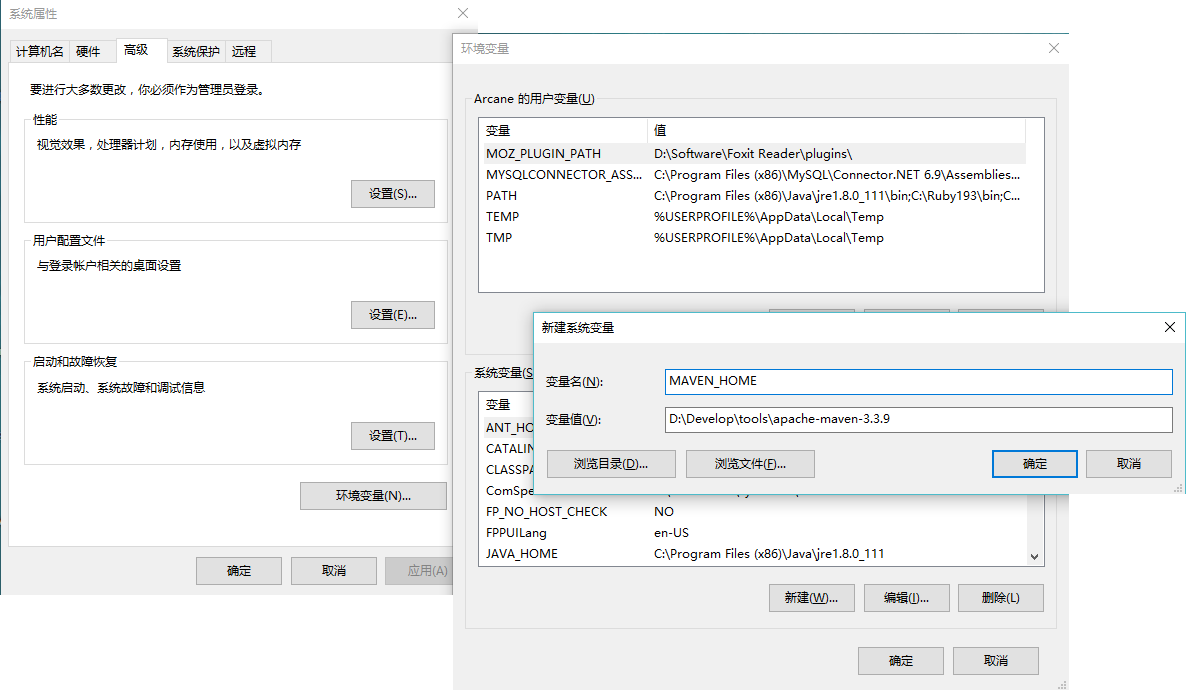This screenshot has width=1186, height=690.
Task: Click 设置(S) button under 性能
Action: point(393,194)
